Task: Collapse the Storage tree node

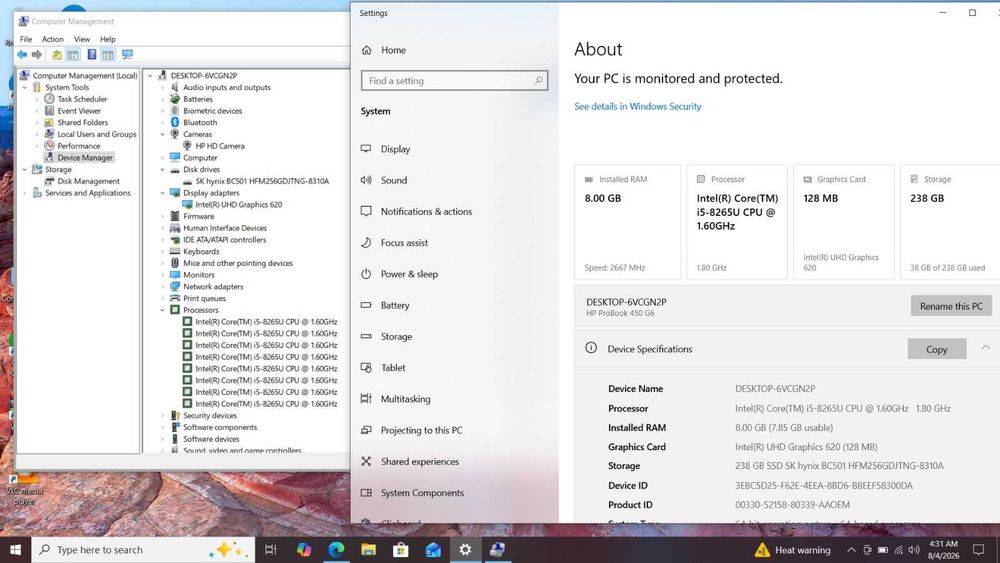Action: [x=24, y=170]
